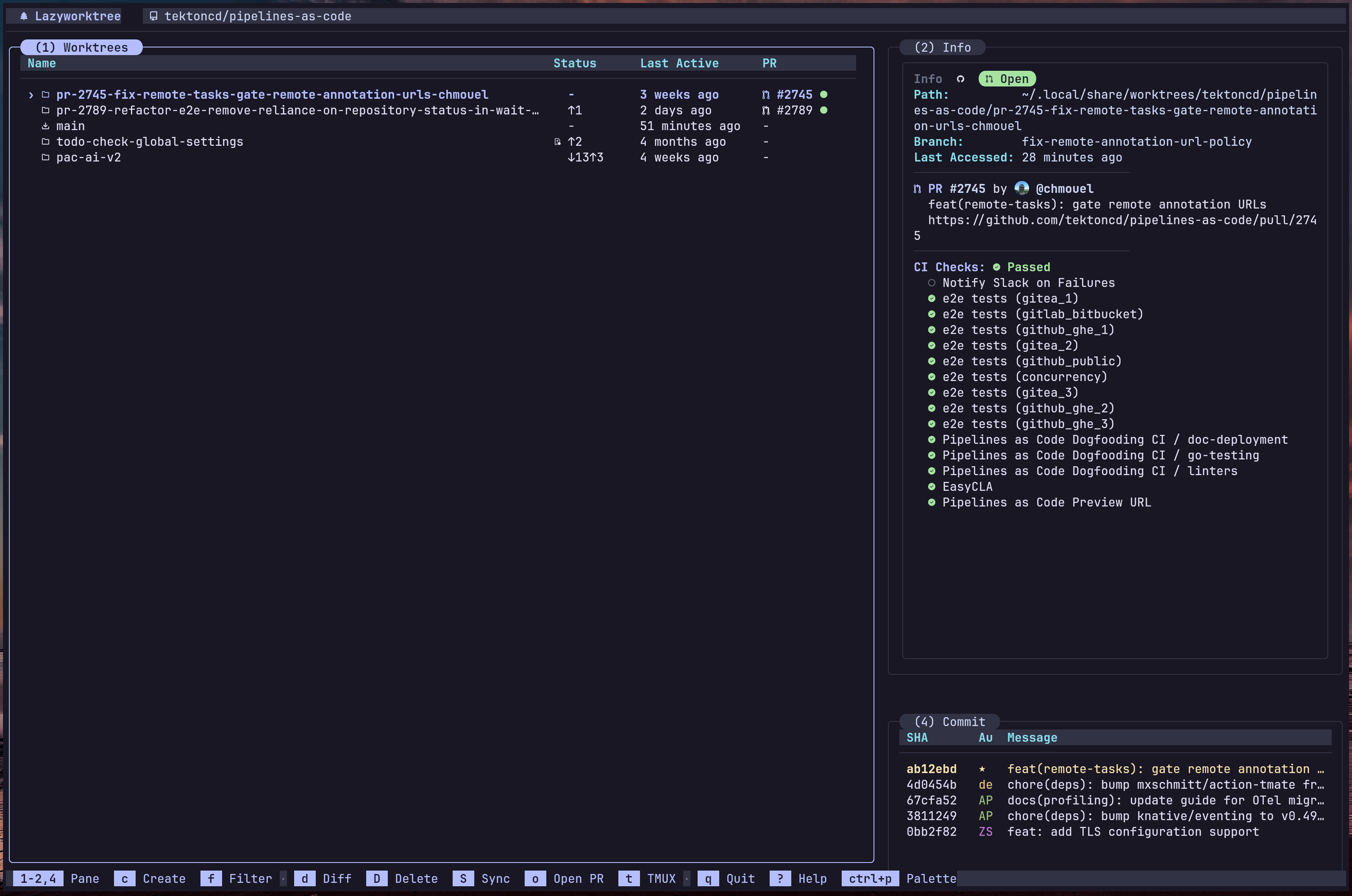1352x896 pixels.
Task: Select the main worktree row
Action: (438, 126)
